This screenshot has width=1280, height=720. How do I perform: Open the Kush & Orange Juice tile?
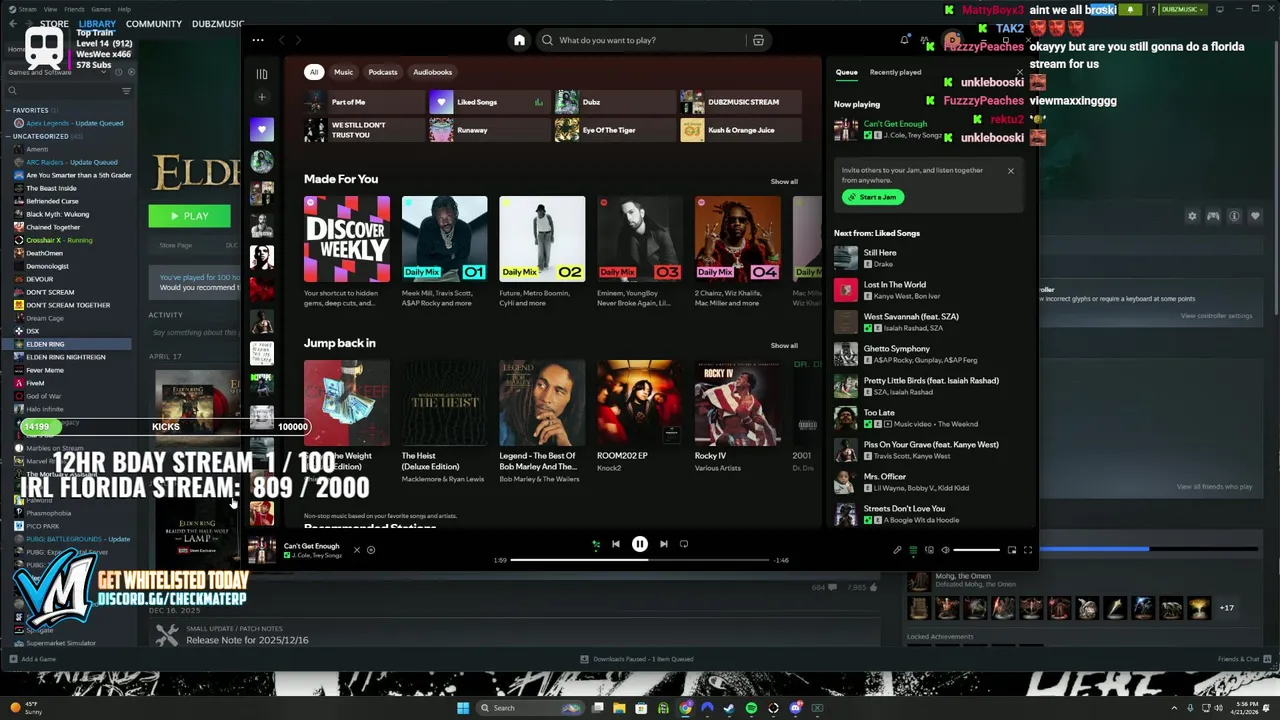[741, 130]
